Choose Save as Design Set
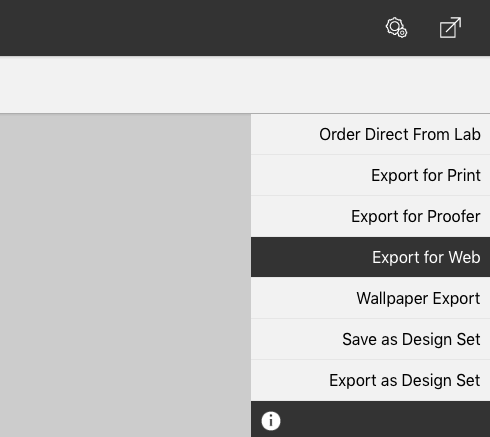 click(370, 339)
